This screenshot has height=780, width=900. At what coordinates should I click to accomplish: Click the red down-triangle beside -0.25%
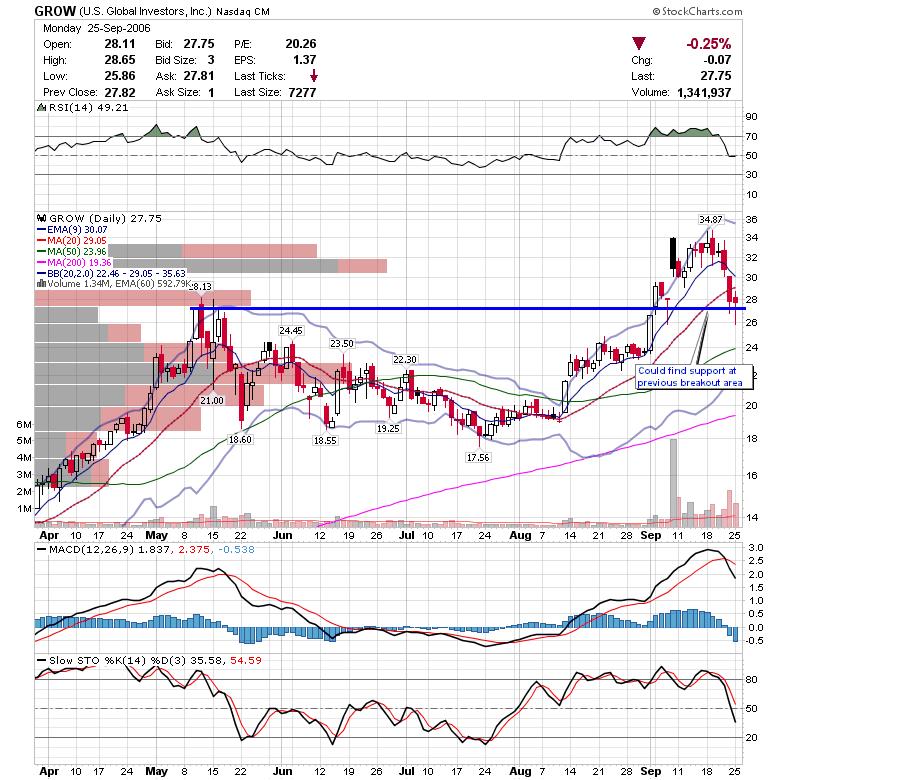coord(639,44)
